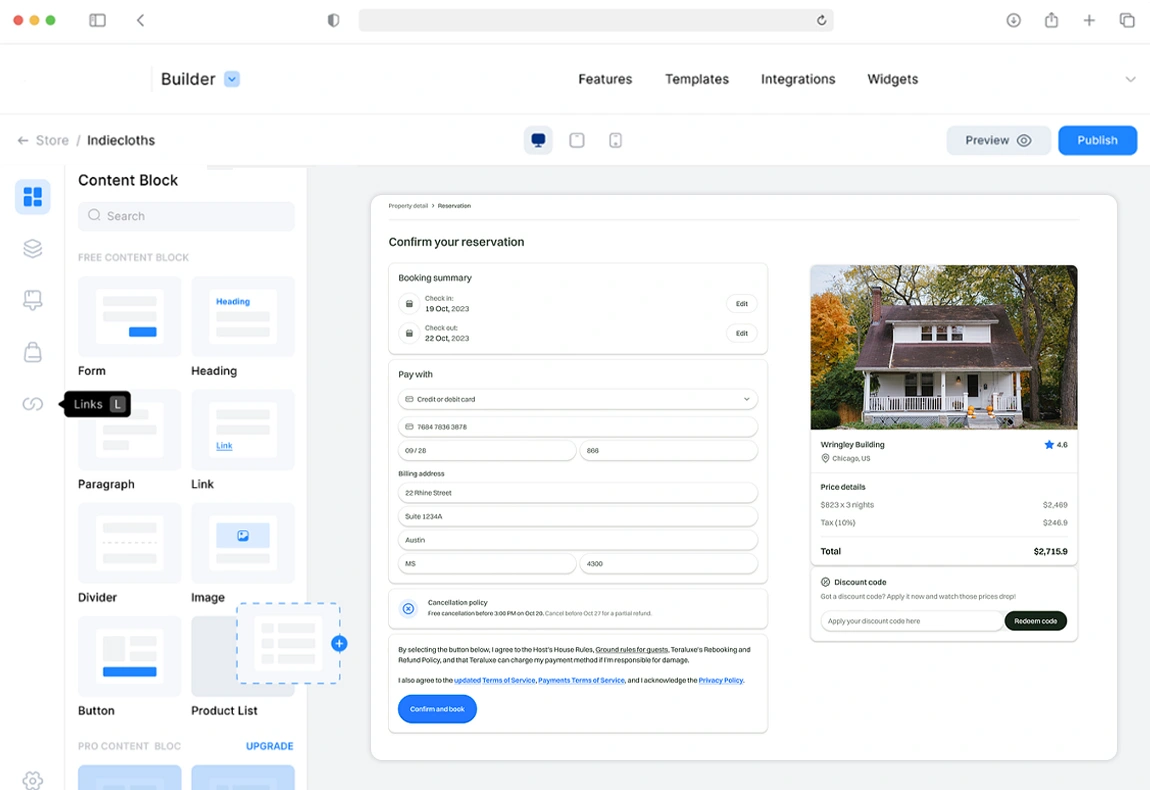
Task: Click the Publish button
Action: click(x=1097, y=140)
